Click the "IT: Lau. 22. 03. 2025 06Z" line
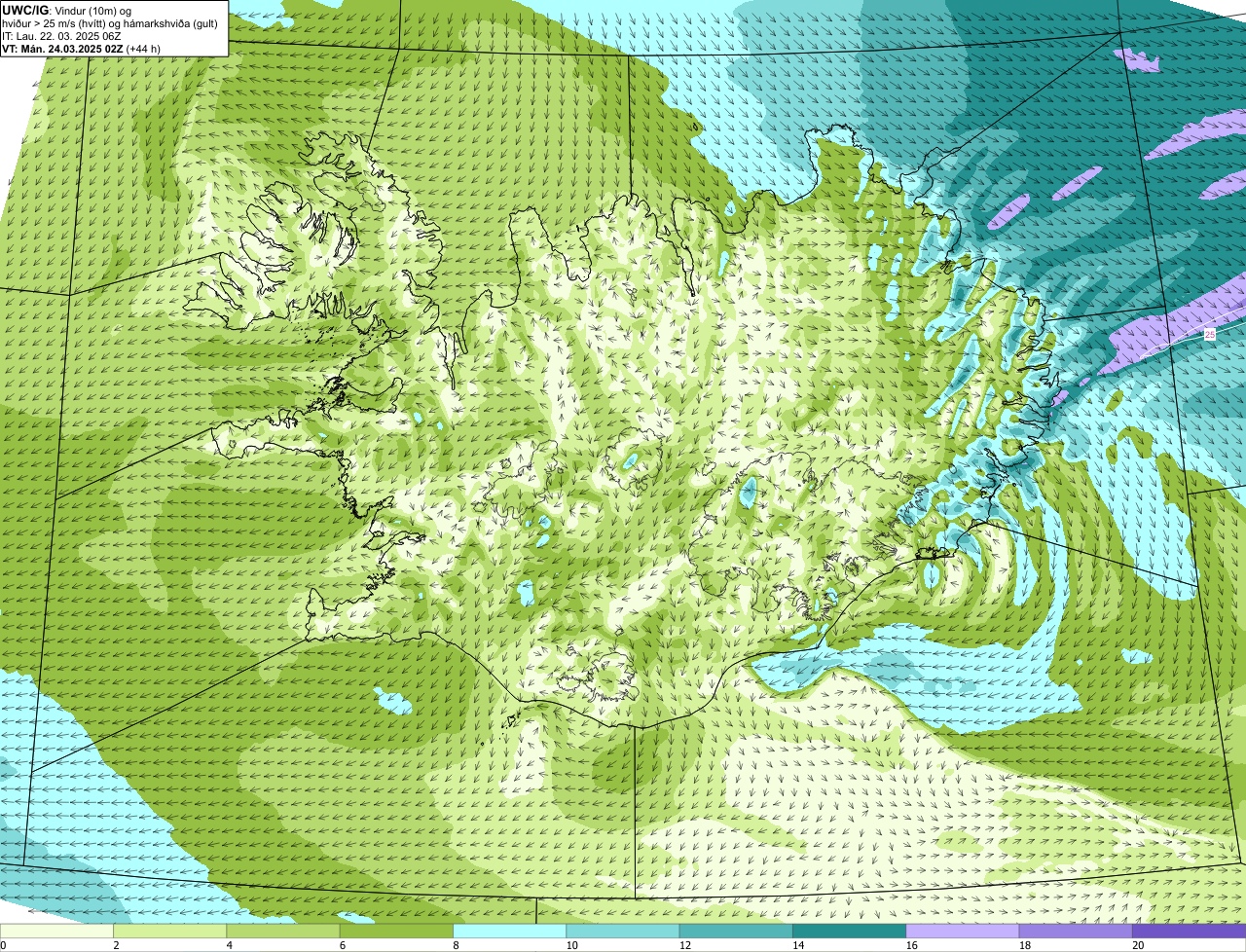Image resolution: width=1246 pixels, height=952 pixels. pyautogui.click(x=61, y=36)
